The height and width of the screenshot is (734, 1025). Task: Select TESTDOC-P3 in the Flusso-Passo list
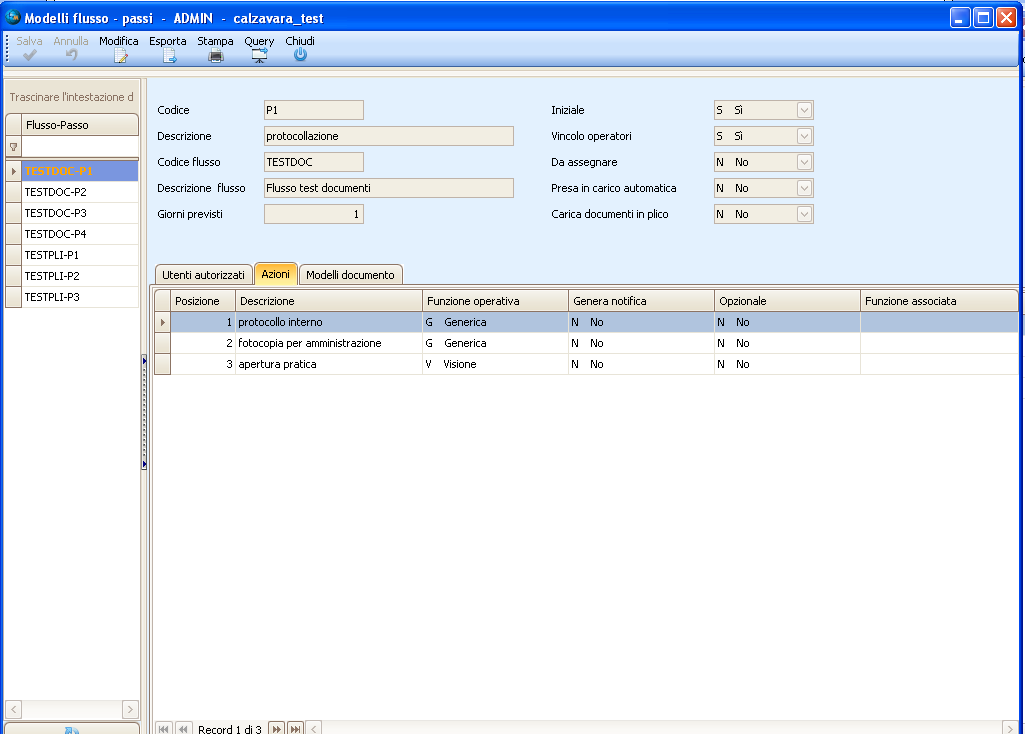pos(56,213)
